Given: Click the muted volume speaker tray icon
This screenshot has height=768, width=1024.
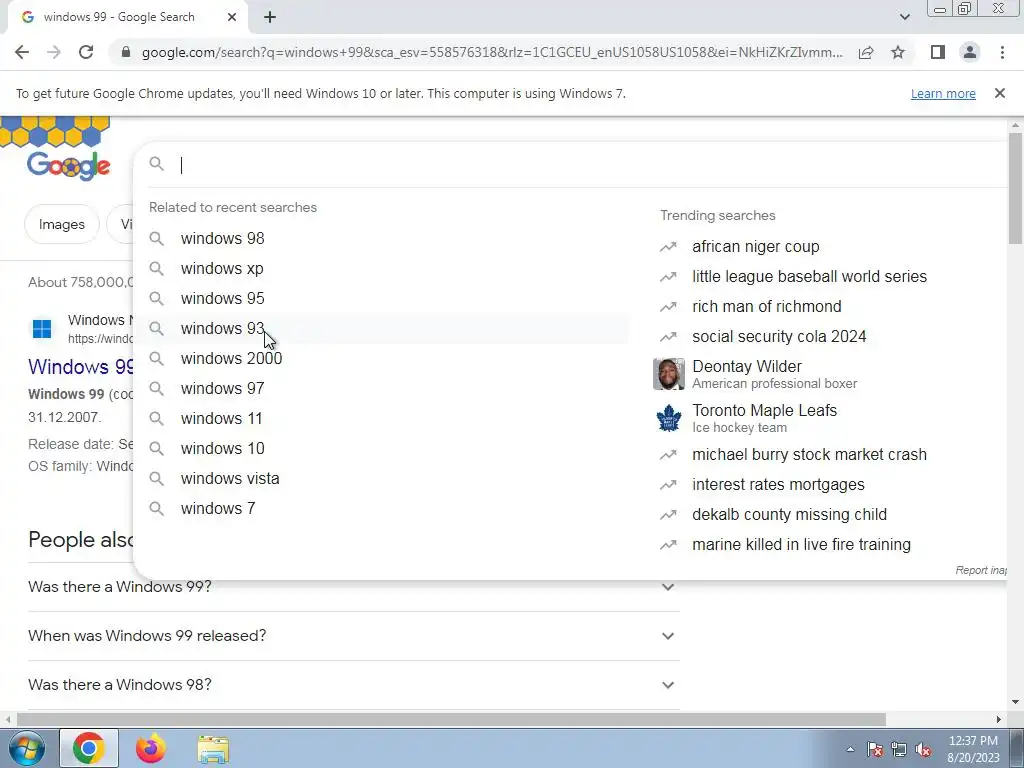Looking at the screenshot, I should [923, 750].
